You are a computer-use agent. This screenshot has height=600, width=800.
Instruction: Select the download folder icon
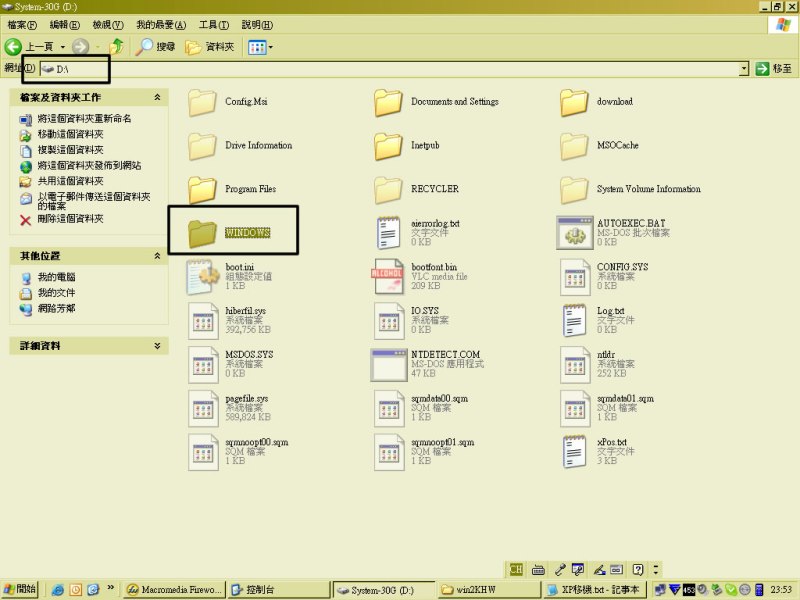[574, 103]
